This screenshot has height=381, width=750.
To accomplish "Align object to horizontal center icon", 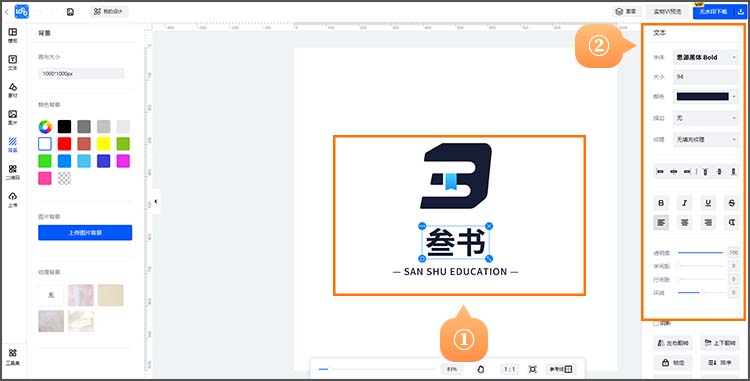I will (x=674, y=172).
